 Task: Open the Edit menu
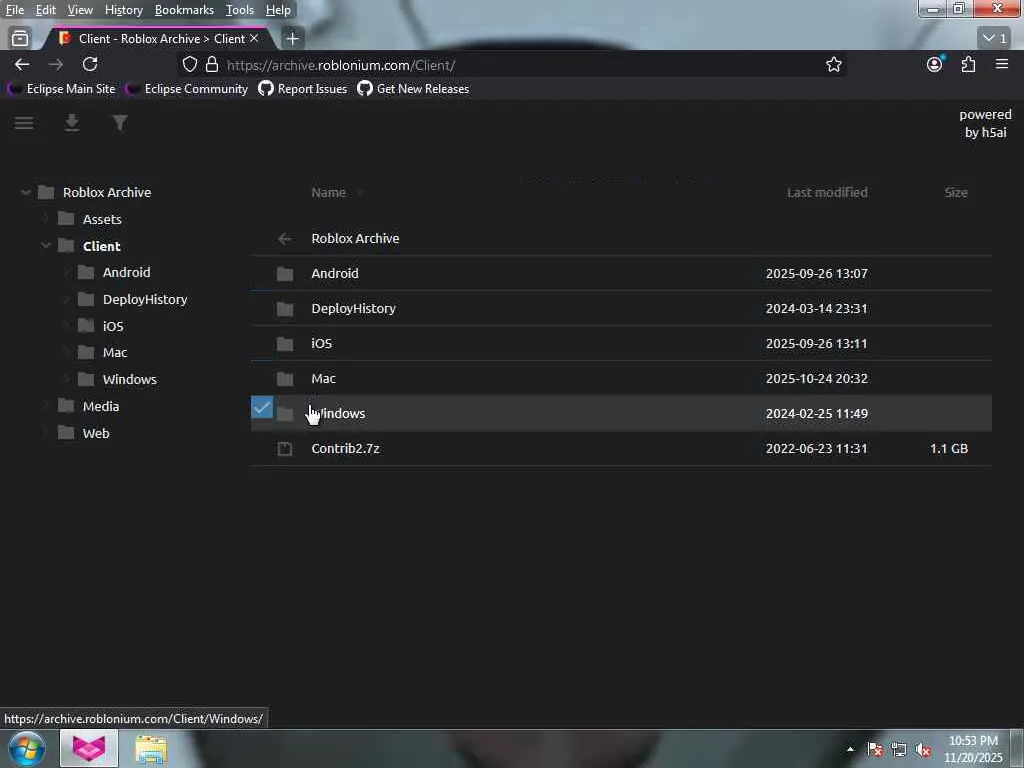click(x=45, y=10)
